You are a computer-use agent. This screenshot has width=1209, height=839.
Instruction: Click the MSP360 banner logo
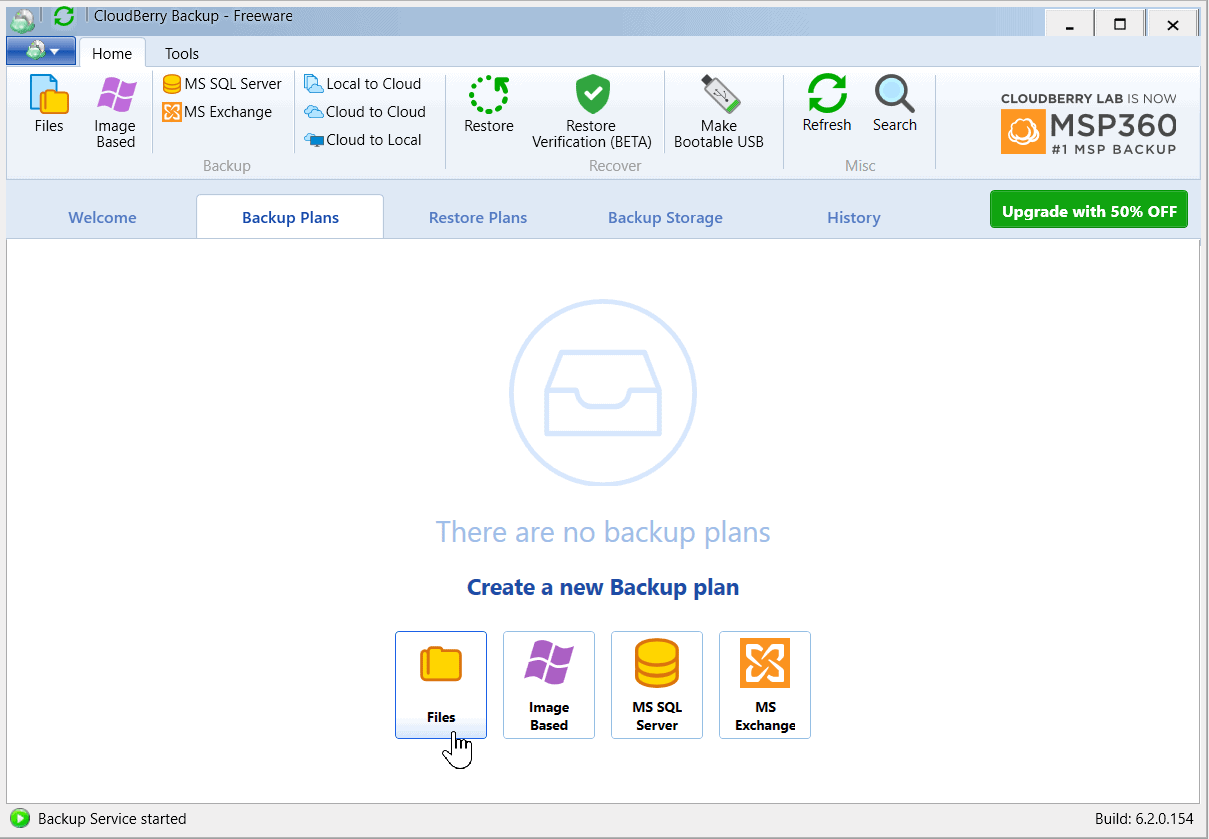coord(1089,124)
